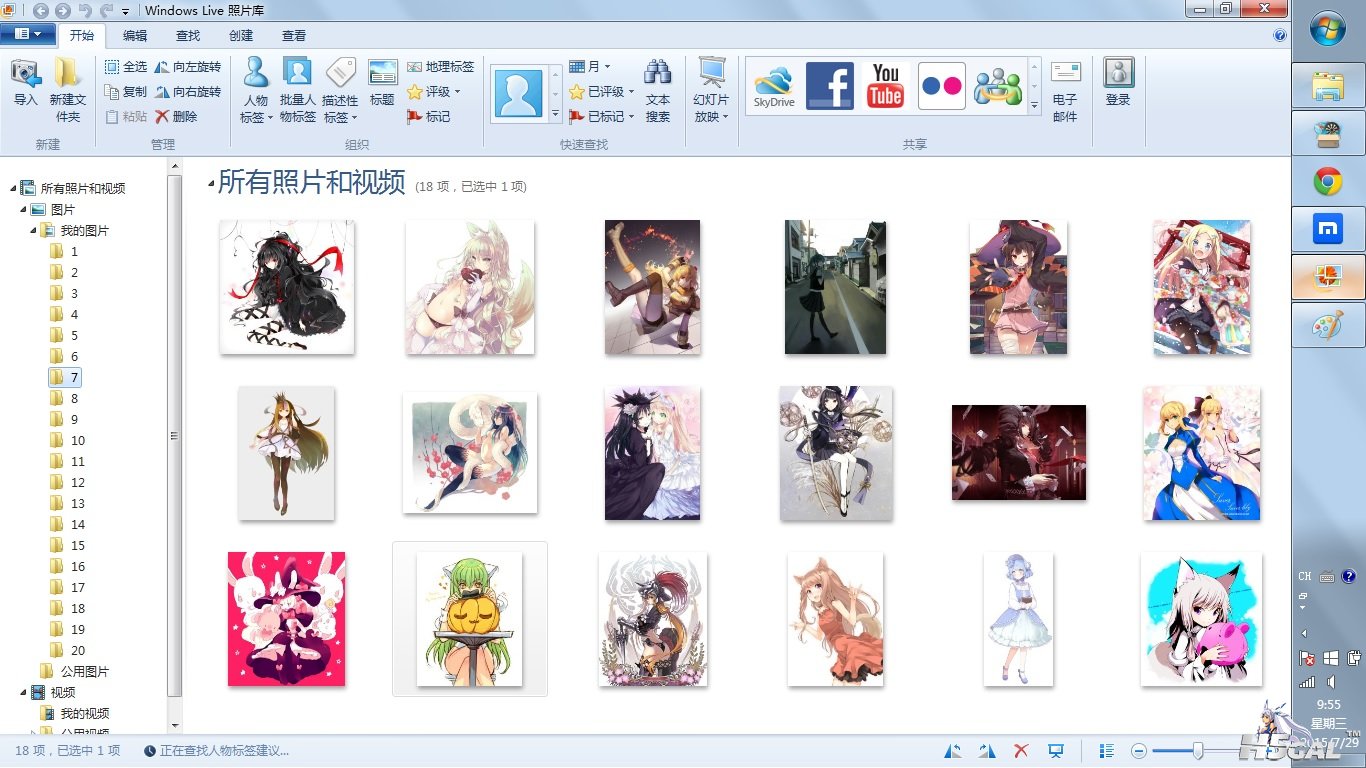Rotate the photo left with 向左旋转
1366x768 pixels.
point(187,66)
